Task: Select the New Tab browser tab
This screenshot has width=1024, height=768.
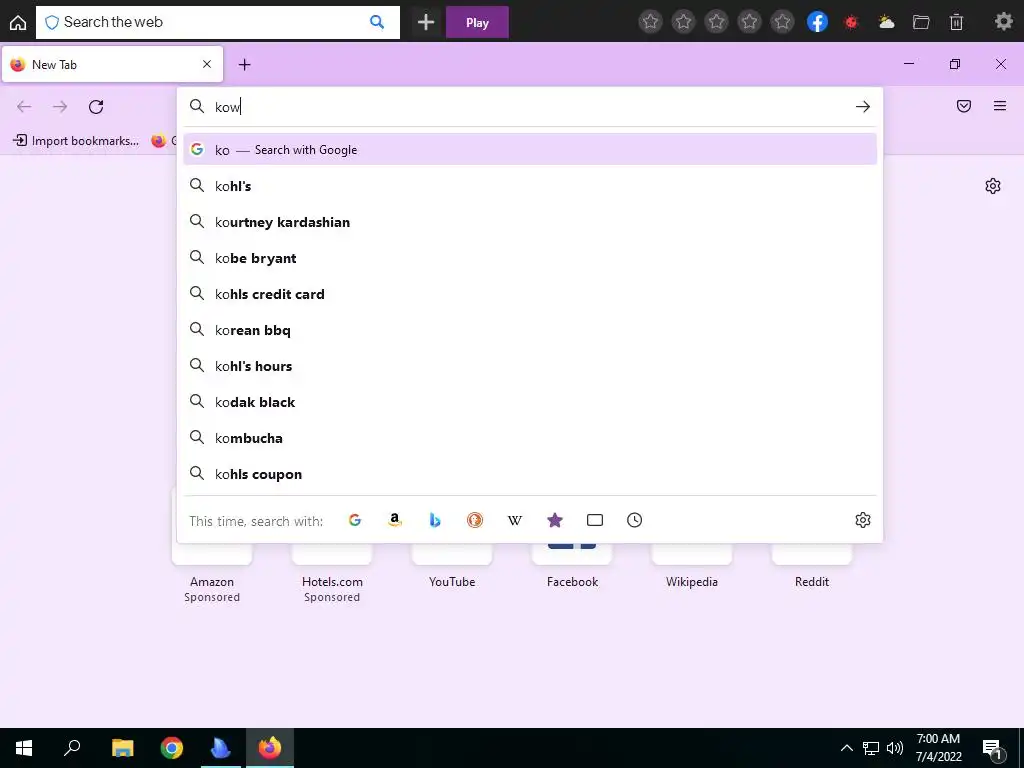Action: coord(112,64)
